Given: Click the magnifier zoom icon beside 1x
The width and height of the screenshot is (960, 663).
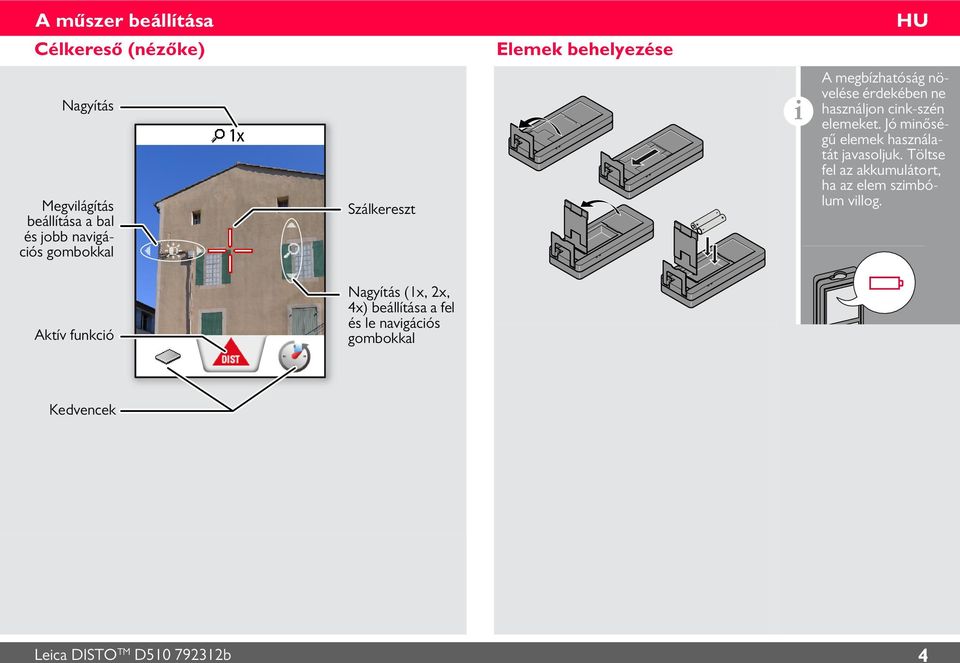Looking at the screenshot, I should pos(219,135).
